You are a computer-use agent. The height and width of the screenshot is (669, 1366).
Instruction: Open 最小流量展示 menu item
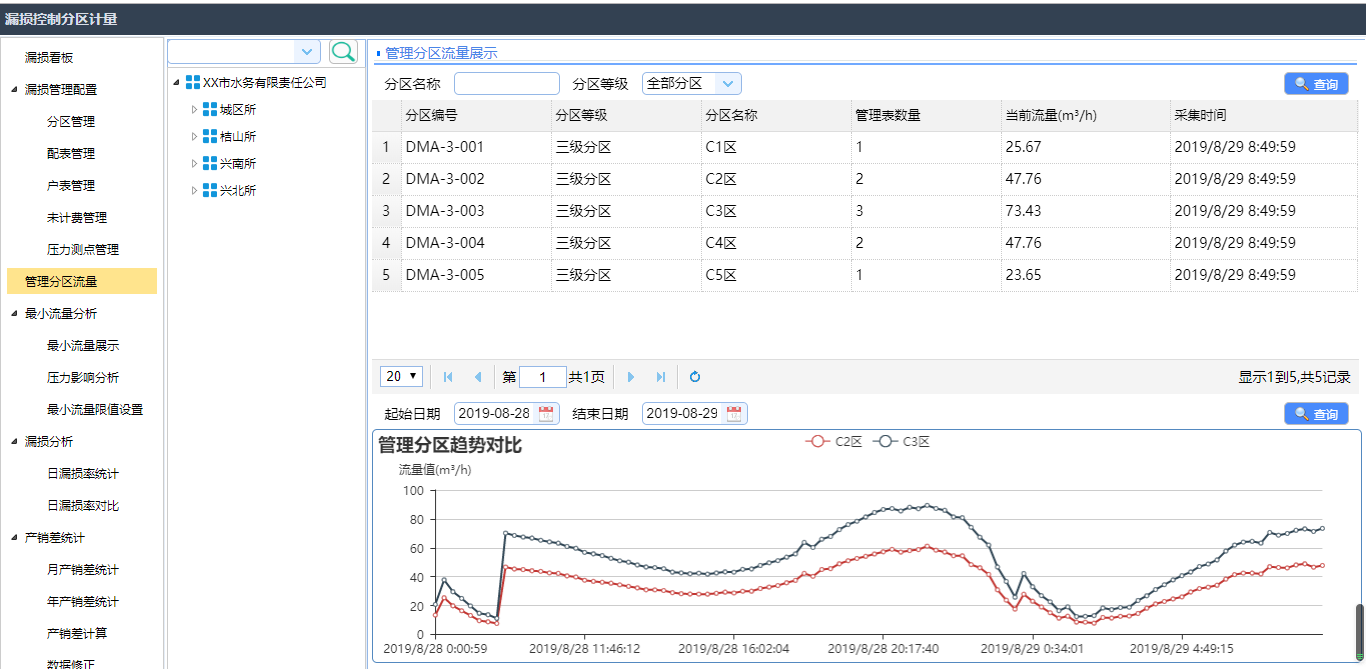point(83,346)
